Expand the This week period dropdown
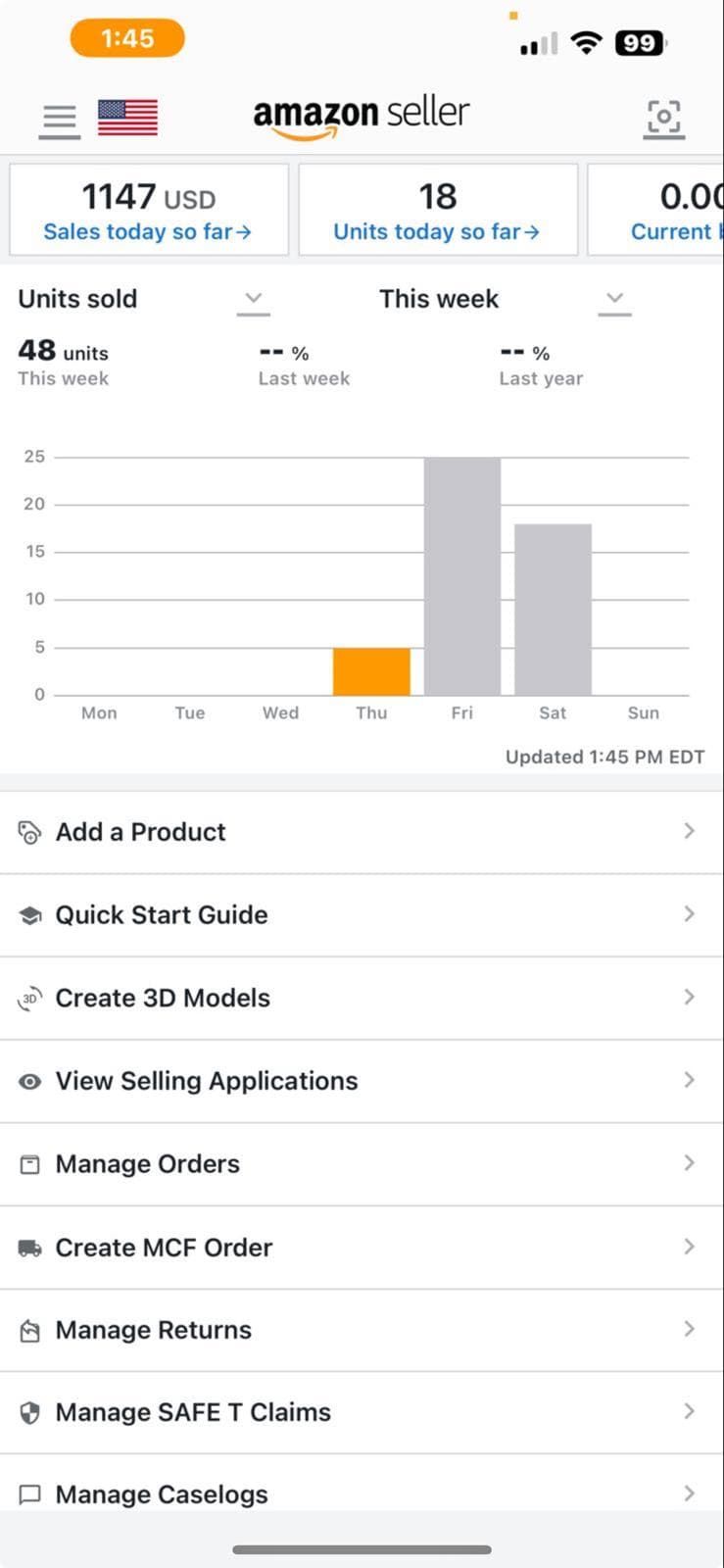This screenshot has width=724, height=1568. [x=614, y=299]
